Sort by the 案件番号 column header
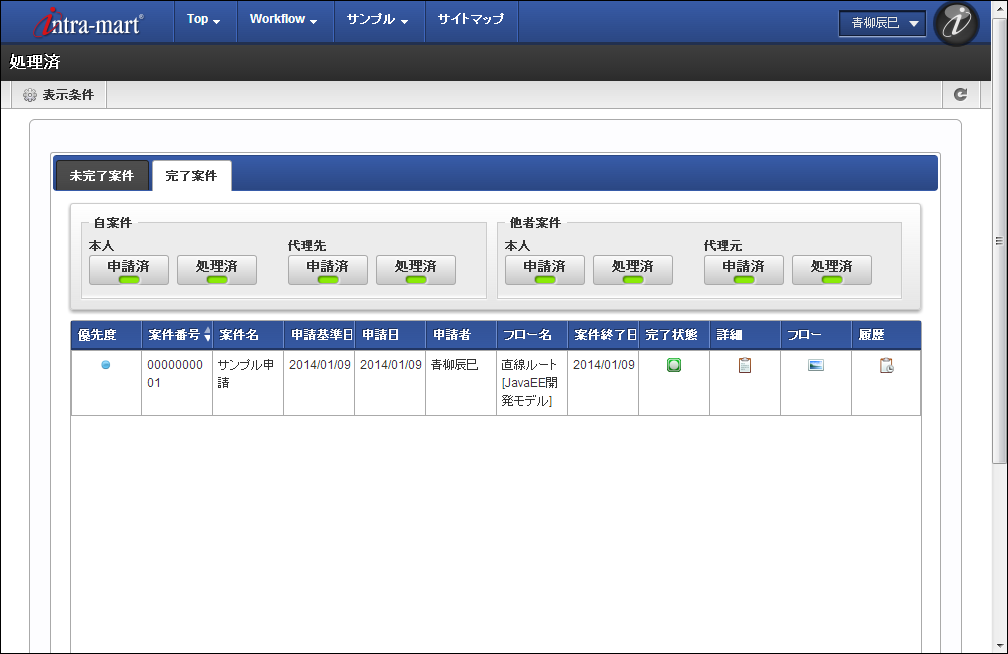Viewport: 1008px width, 654px height. tap(180, 335)
